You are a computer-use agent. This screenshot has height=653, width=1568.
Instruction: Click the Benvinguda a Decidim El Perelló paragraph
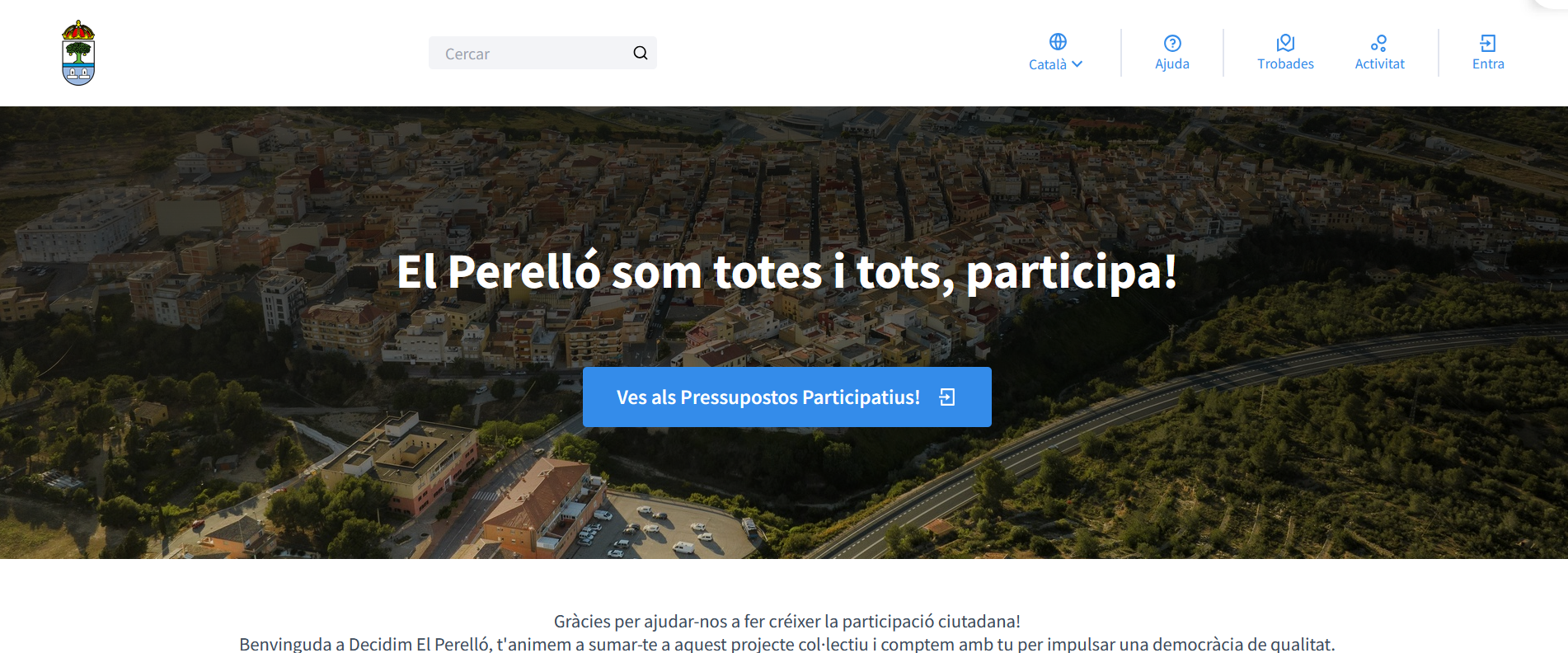click(787, 645)
